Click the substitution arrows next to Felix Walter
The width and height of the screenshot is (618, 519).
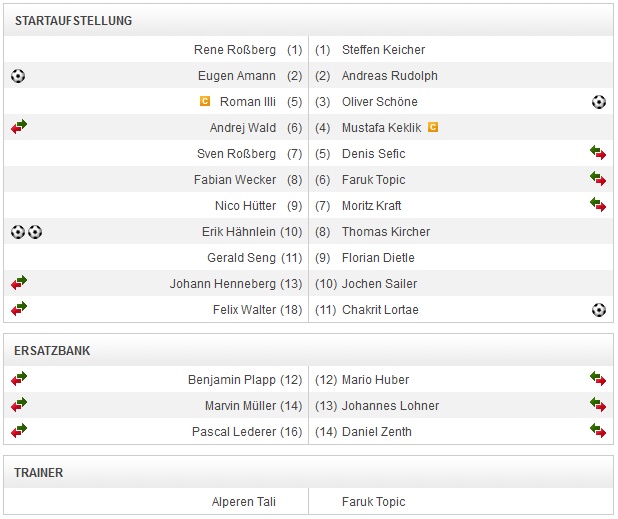click(18, 310)
